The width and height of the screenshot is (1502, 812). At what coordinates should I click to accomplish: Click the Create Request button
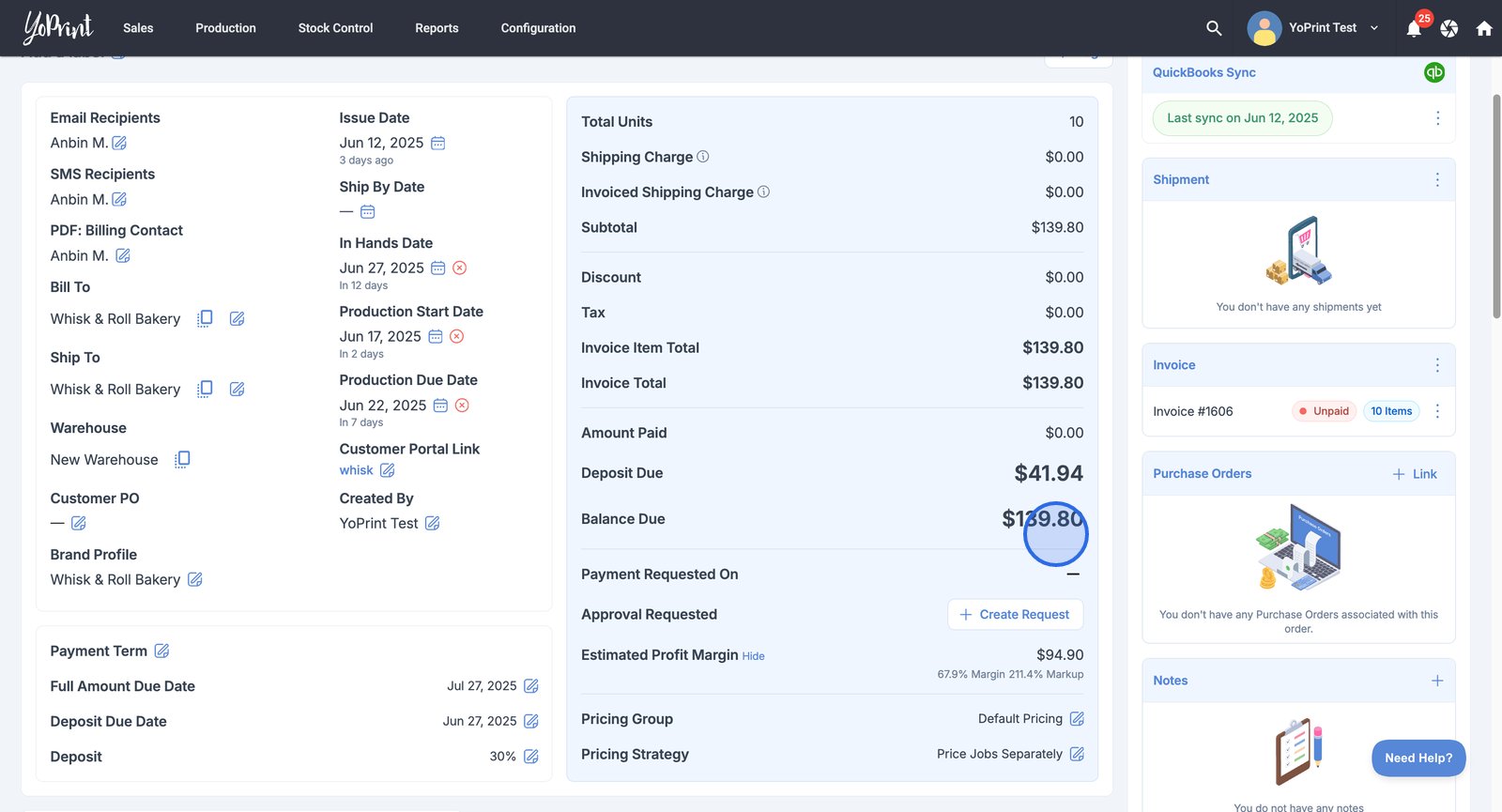(1015, 615)
